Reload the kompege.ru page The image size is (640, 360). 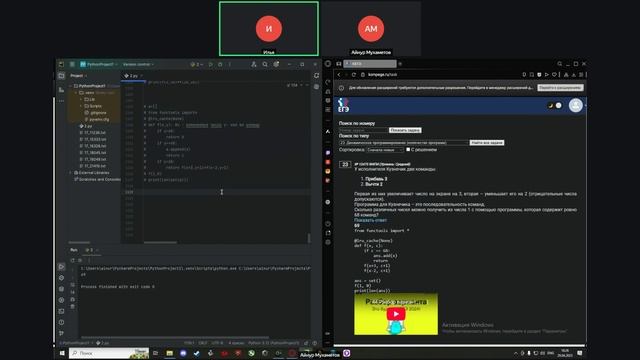[x=353, y=75]
